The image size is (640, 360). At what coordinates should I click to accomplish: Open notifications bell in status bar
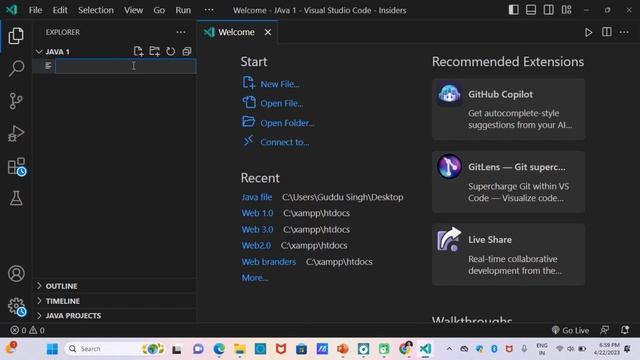coord(624,330)
